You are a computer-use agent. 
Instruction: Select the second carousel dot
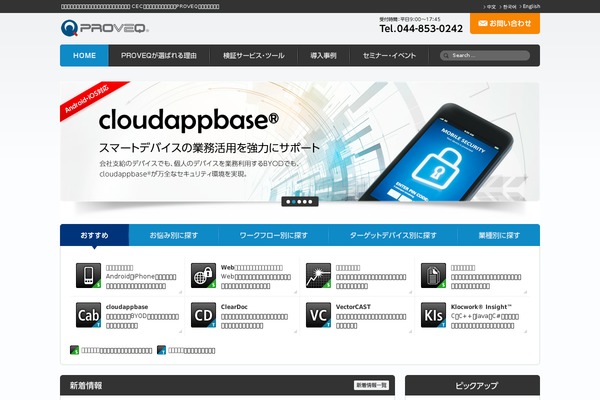pos(293,202)
